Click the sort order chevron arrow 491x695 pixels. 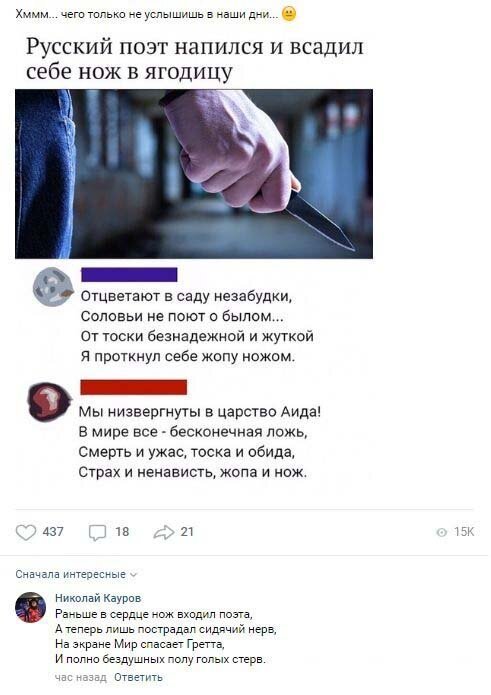[133, 575]
